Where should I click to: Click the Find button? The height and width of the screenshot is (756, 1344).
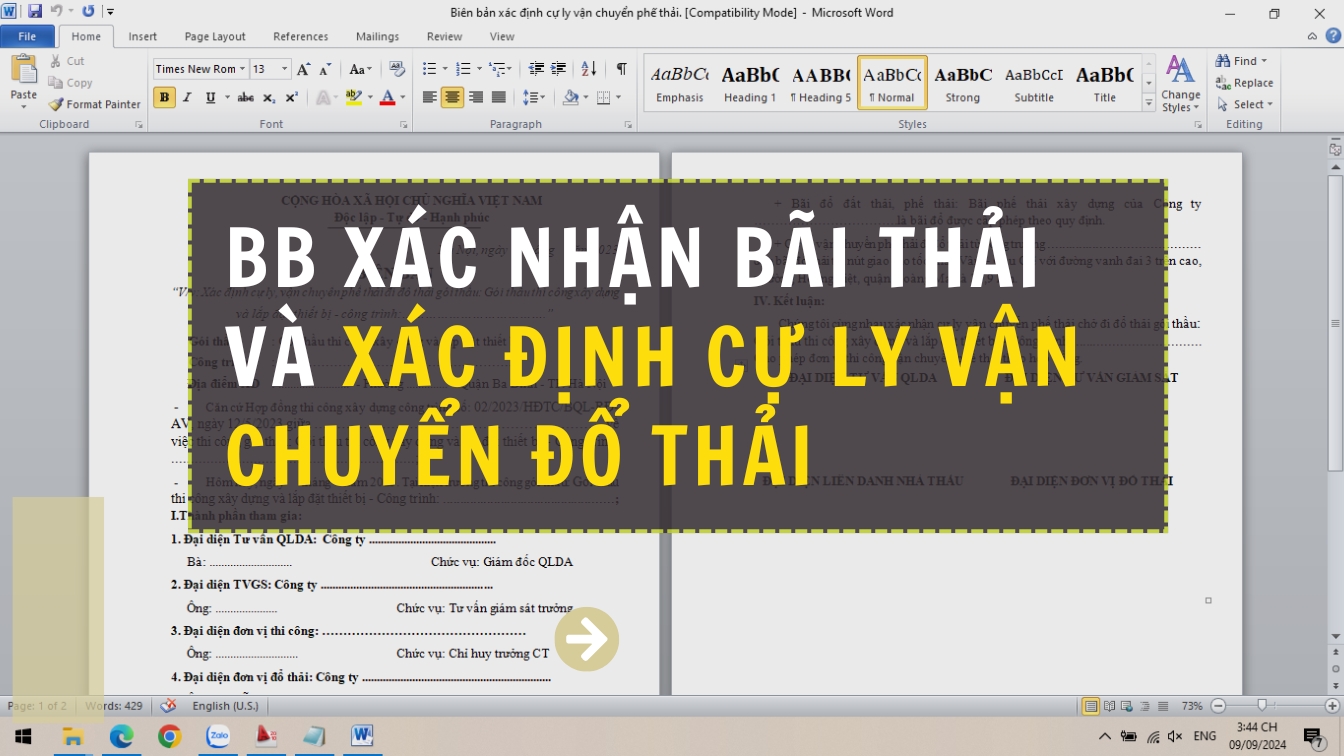pyautogui.click(x=1241, y=61)
